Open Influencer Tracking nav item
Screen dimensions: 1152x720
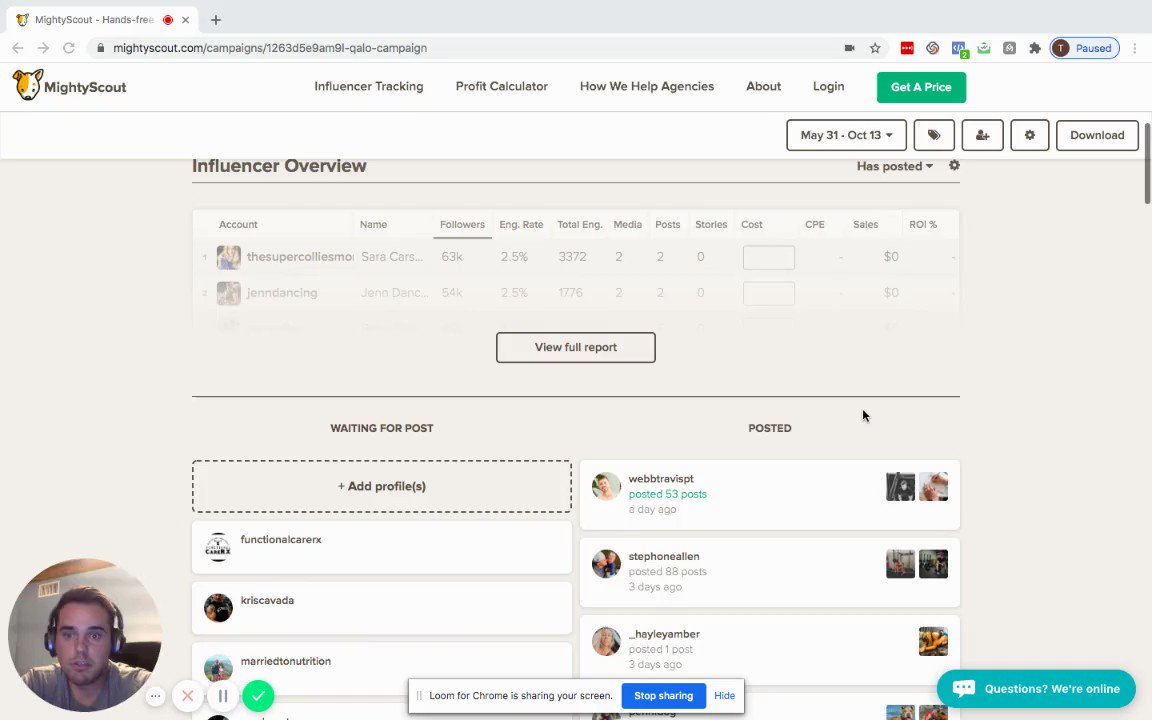(369, 86)
